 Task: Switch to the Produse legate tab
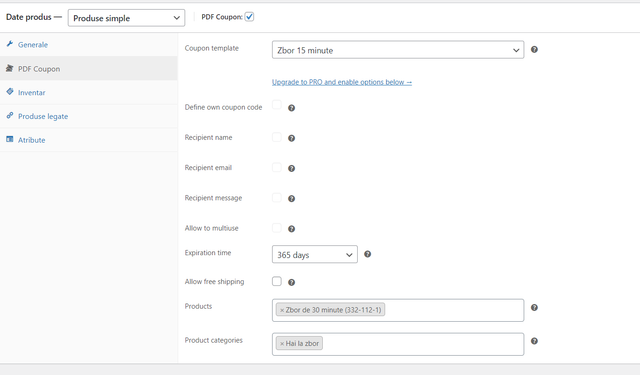[x=89, y=116]
